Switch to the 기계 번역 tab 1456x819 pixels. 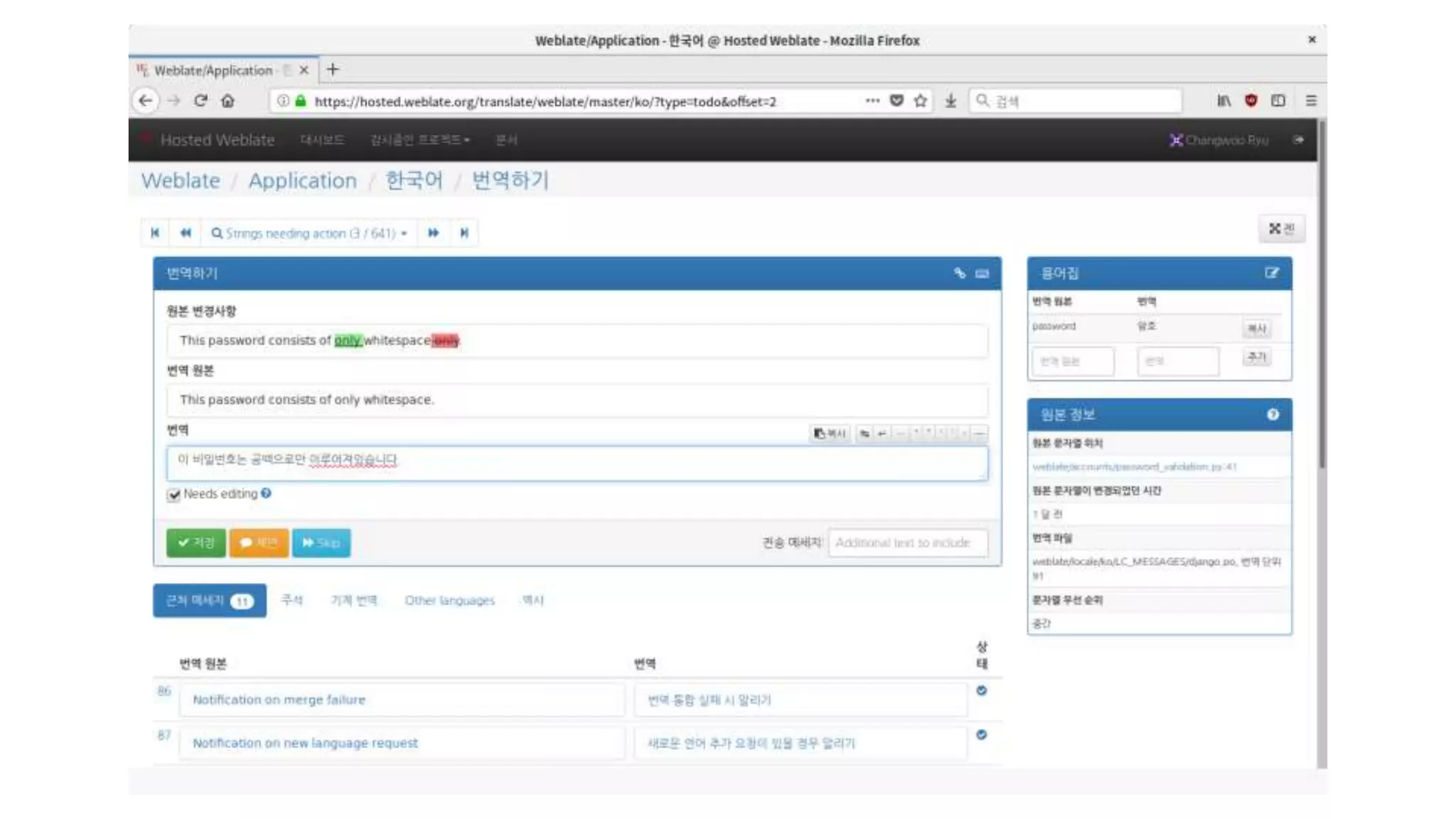(x=353, y=601)
